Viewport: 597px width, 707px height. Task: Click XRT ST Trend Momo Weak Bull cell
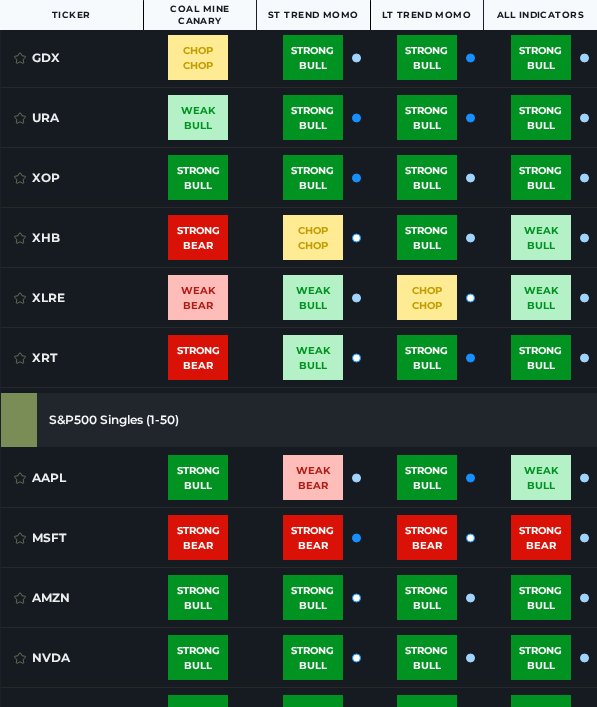pyautogui.click(x=313, y=358)
